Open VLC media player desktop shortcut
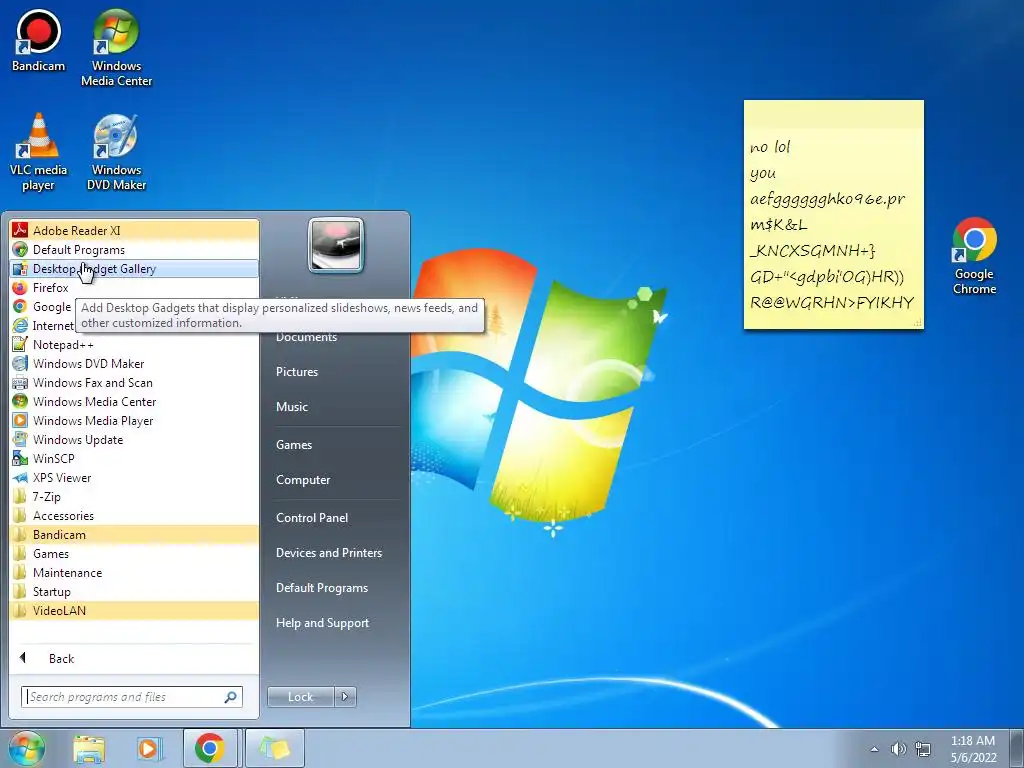 [x=39, y=152]
